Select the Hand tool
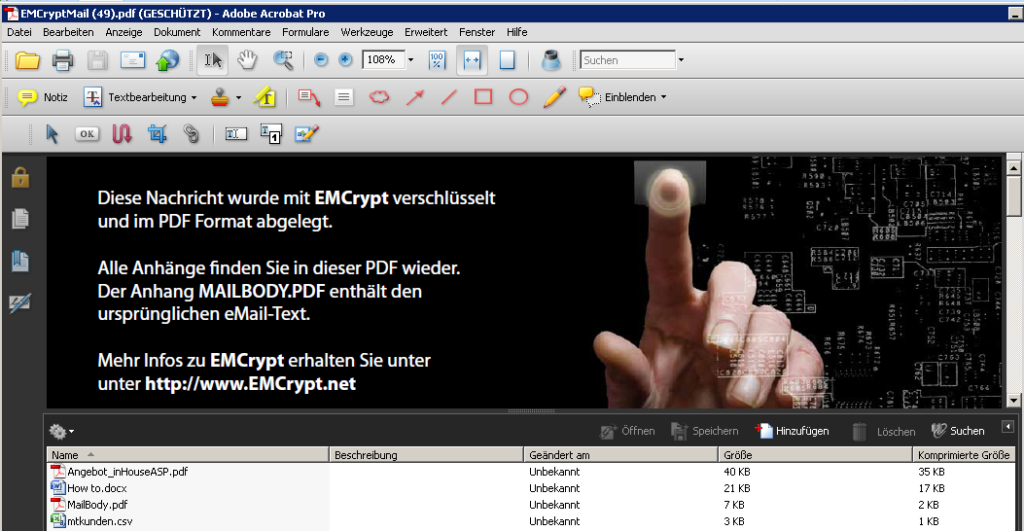The width and height of the screenshot is (1024, 531). (x=247, y=60)
